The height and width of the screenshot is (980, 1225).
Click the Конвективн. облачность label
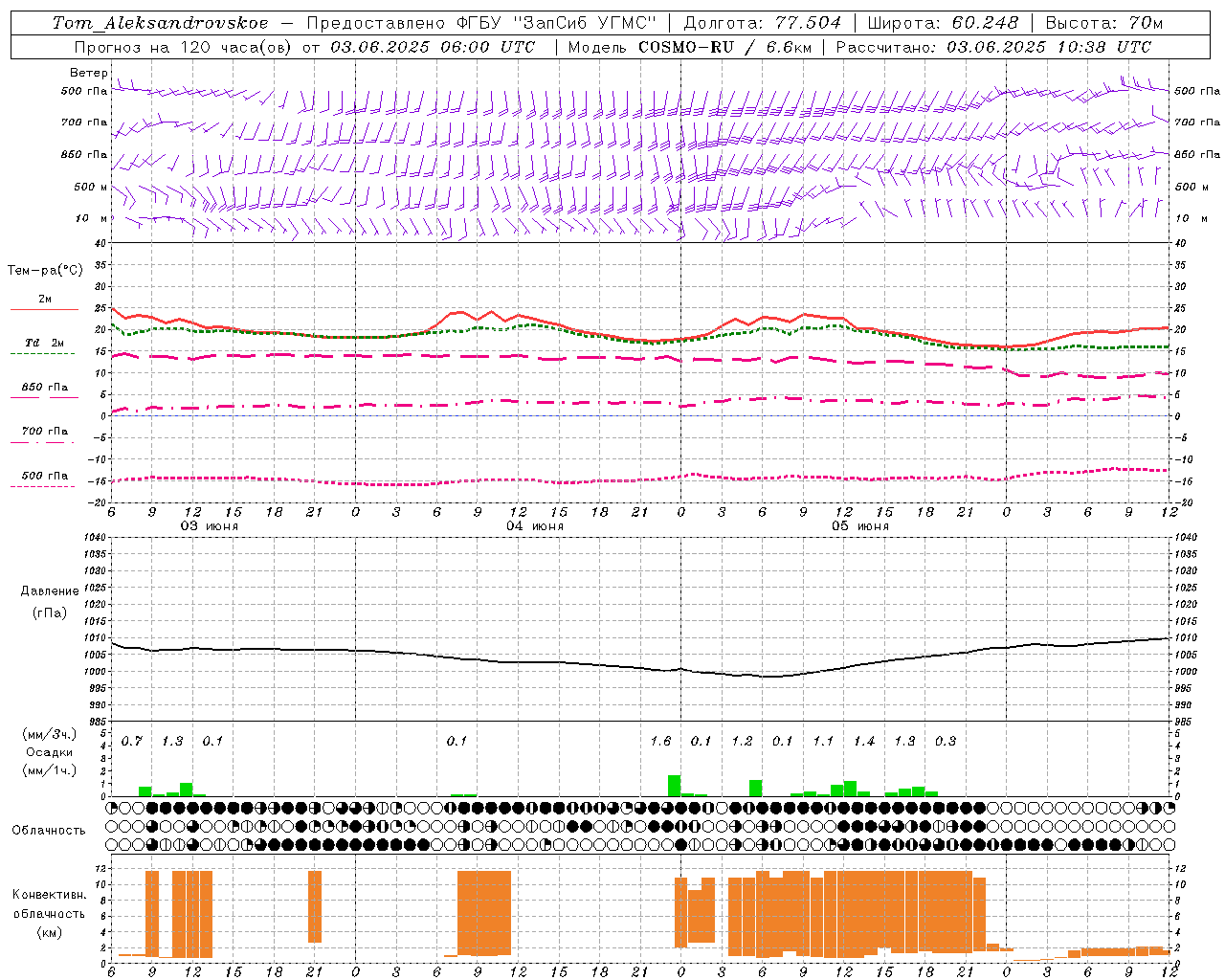coord(49,904)
